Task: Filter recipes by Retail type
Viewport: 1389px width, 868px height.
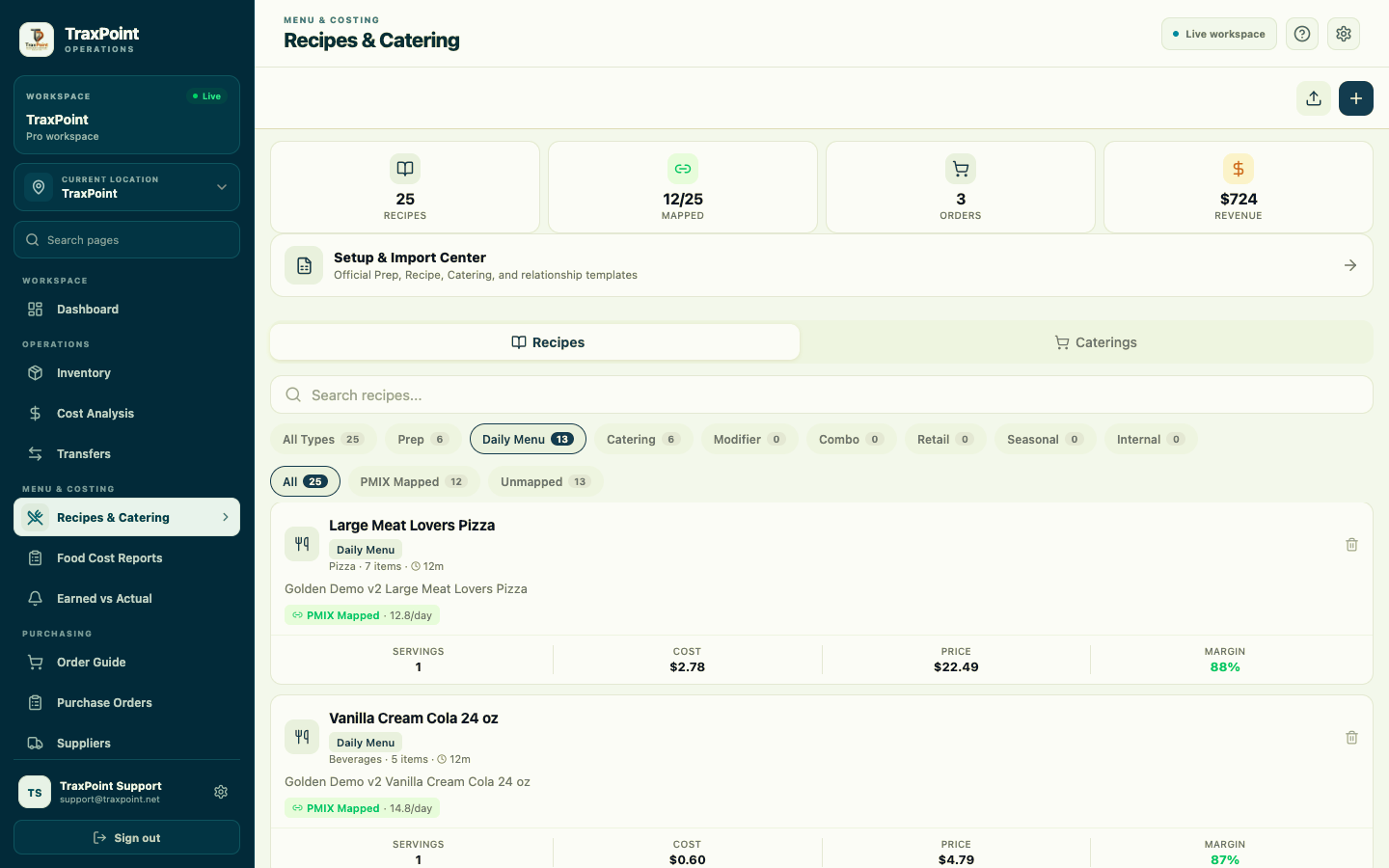Action: 945,439
